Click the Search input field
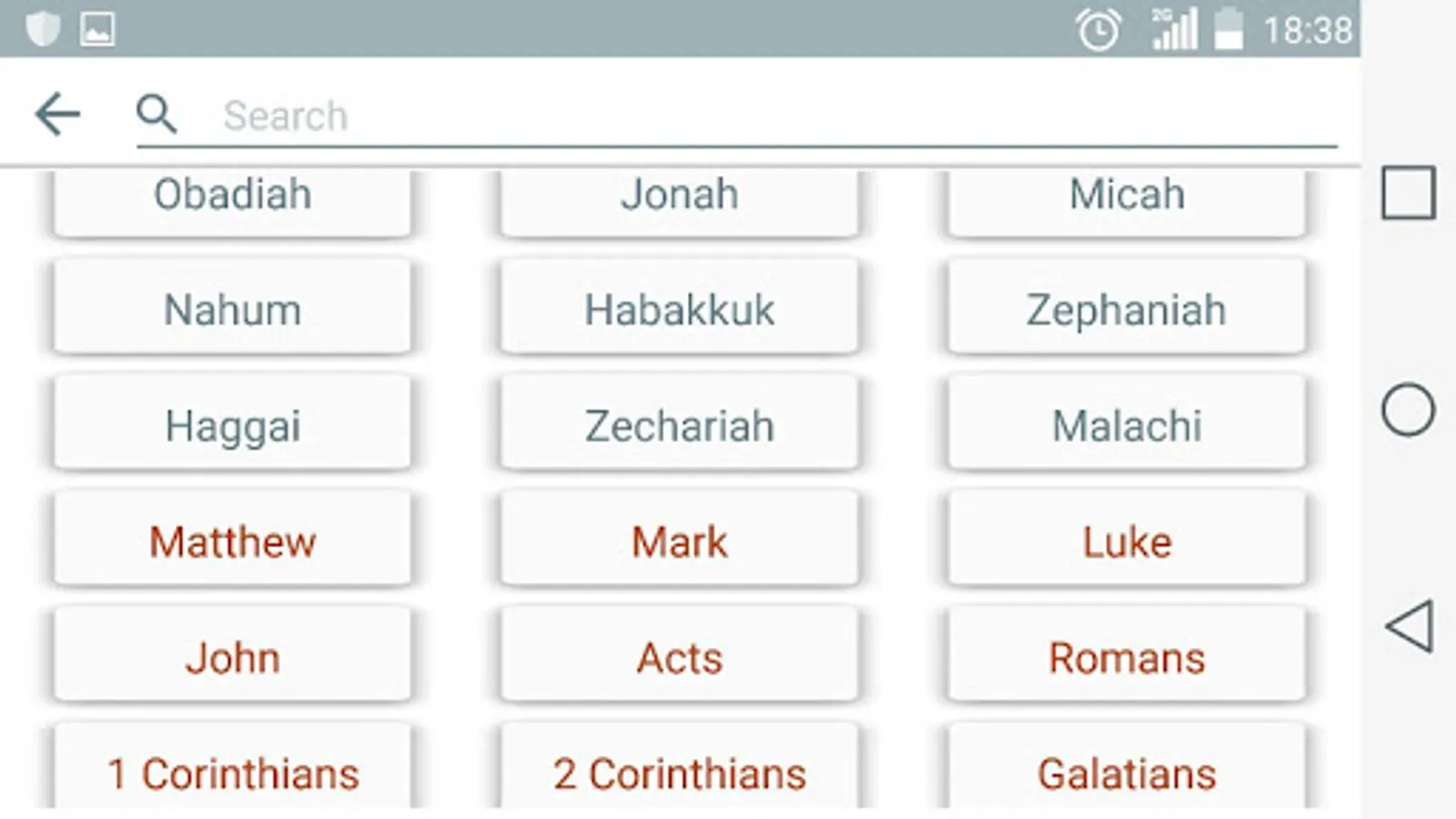This screenshot has height=819, width=1456. pos(737,116)
